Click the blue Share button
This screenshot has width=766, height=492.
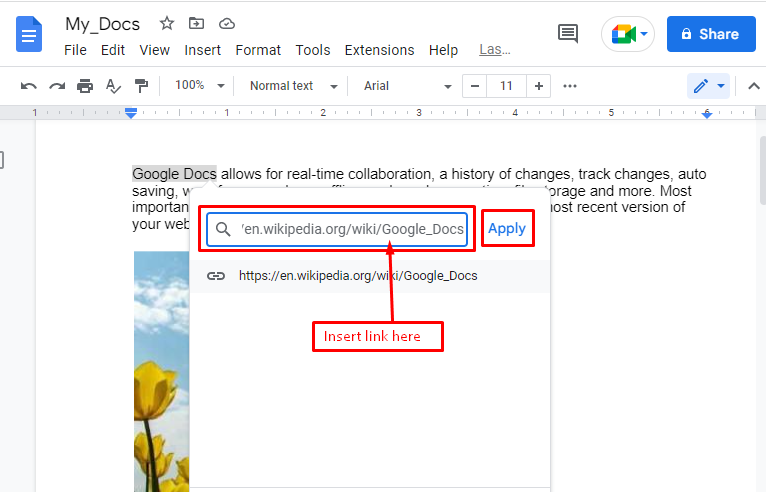pos(709,34)
